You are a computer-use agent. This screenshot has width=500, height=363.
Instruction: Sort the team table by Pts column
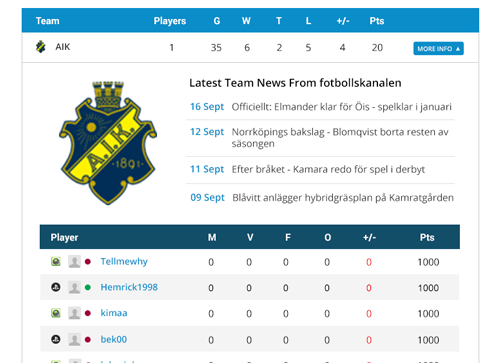377,21
